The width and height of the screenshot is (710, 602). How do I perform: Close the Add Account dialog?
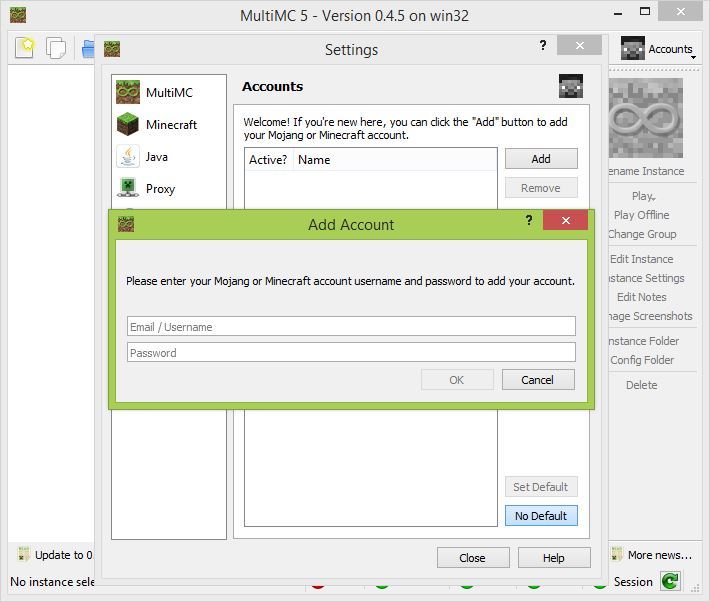(566, 220)
